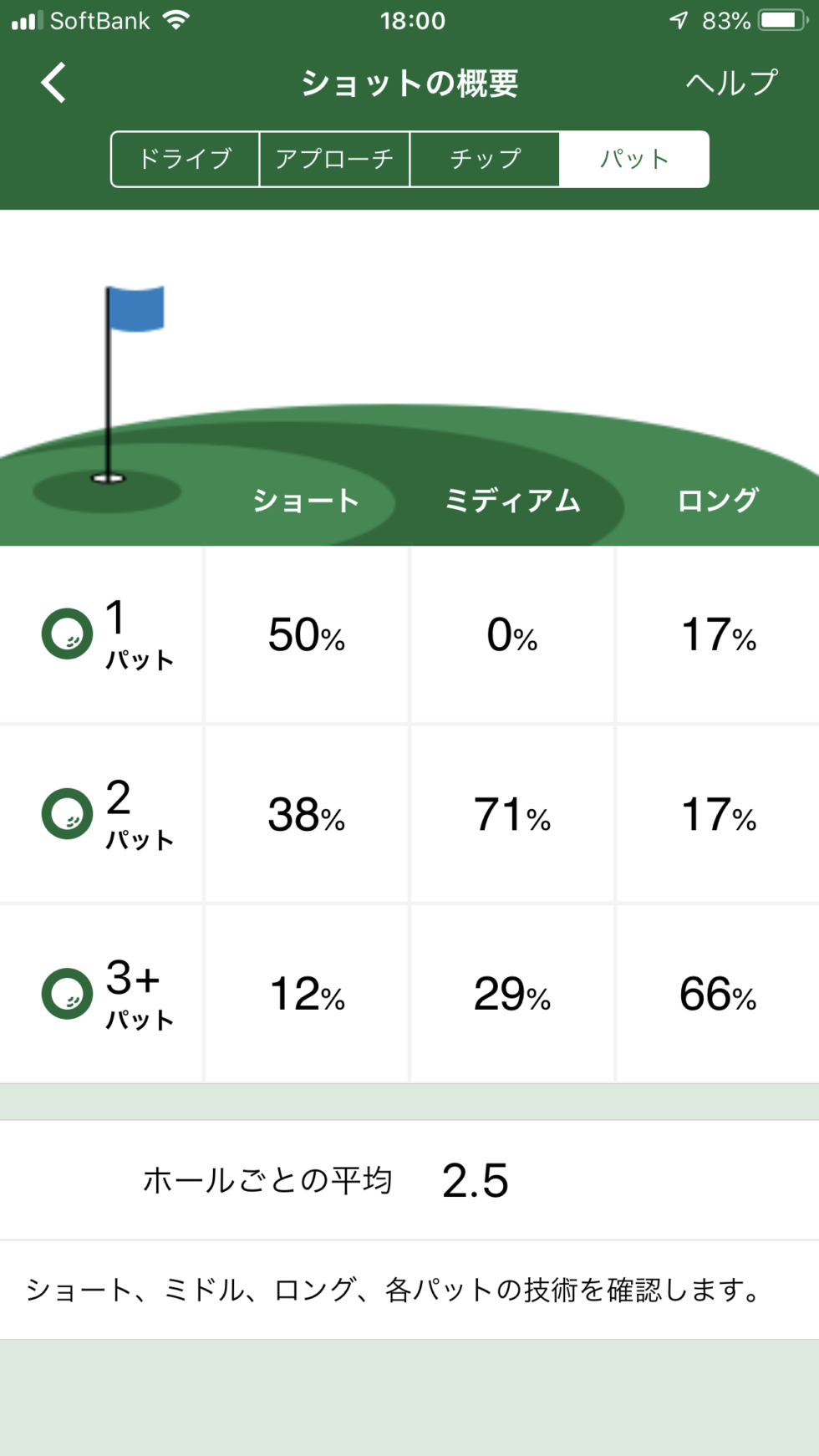
Task: Tap the ロング column header
Action: (x=716, y=501)
